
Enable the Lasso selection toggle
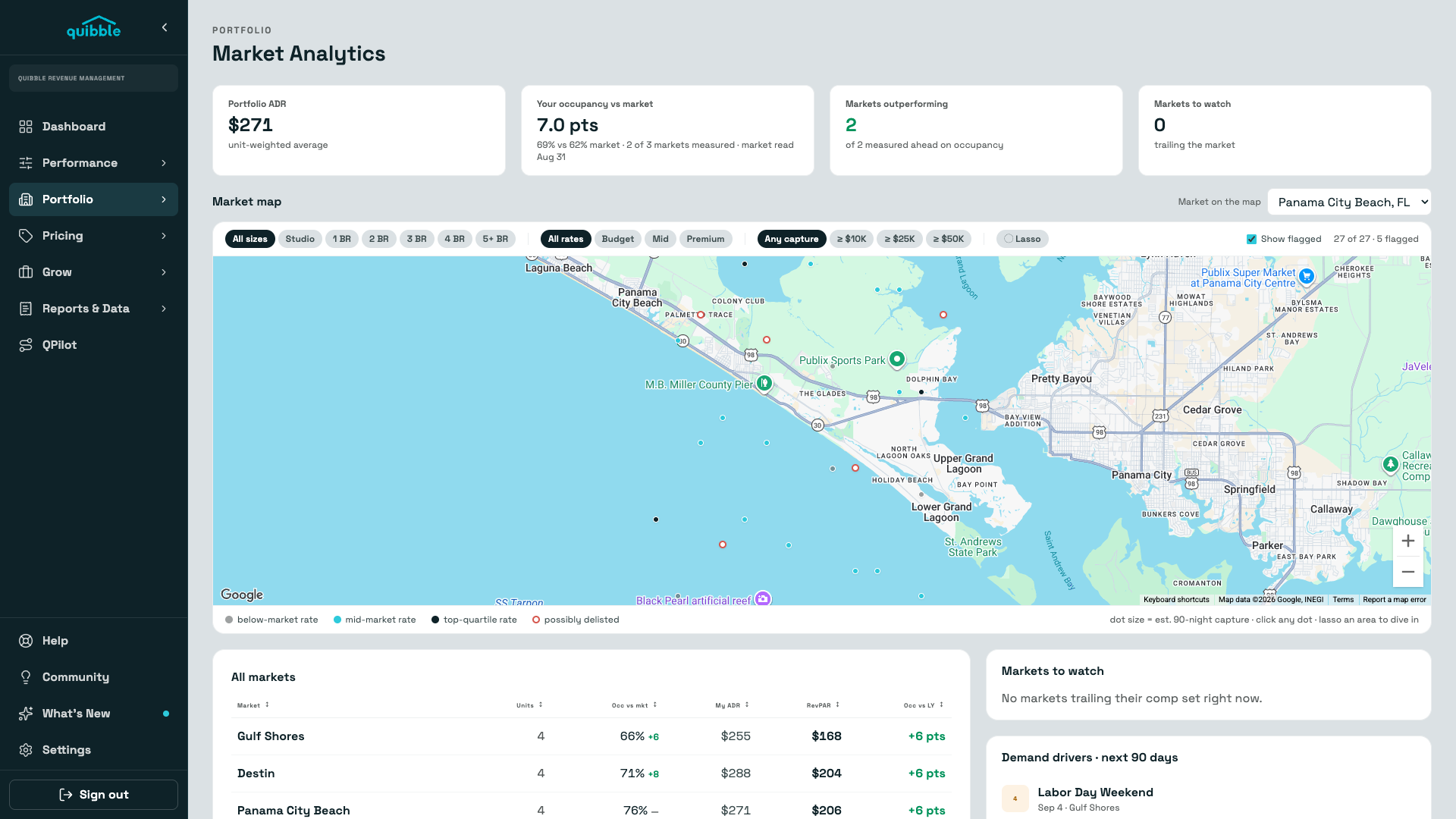pyautogui.click(x=1022, y=239)
